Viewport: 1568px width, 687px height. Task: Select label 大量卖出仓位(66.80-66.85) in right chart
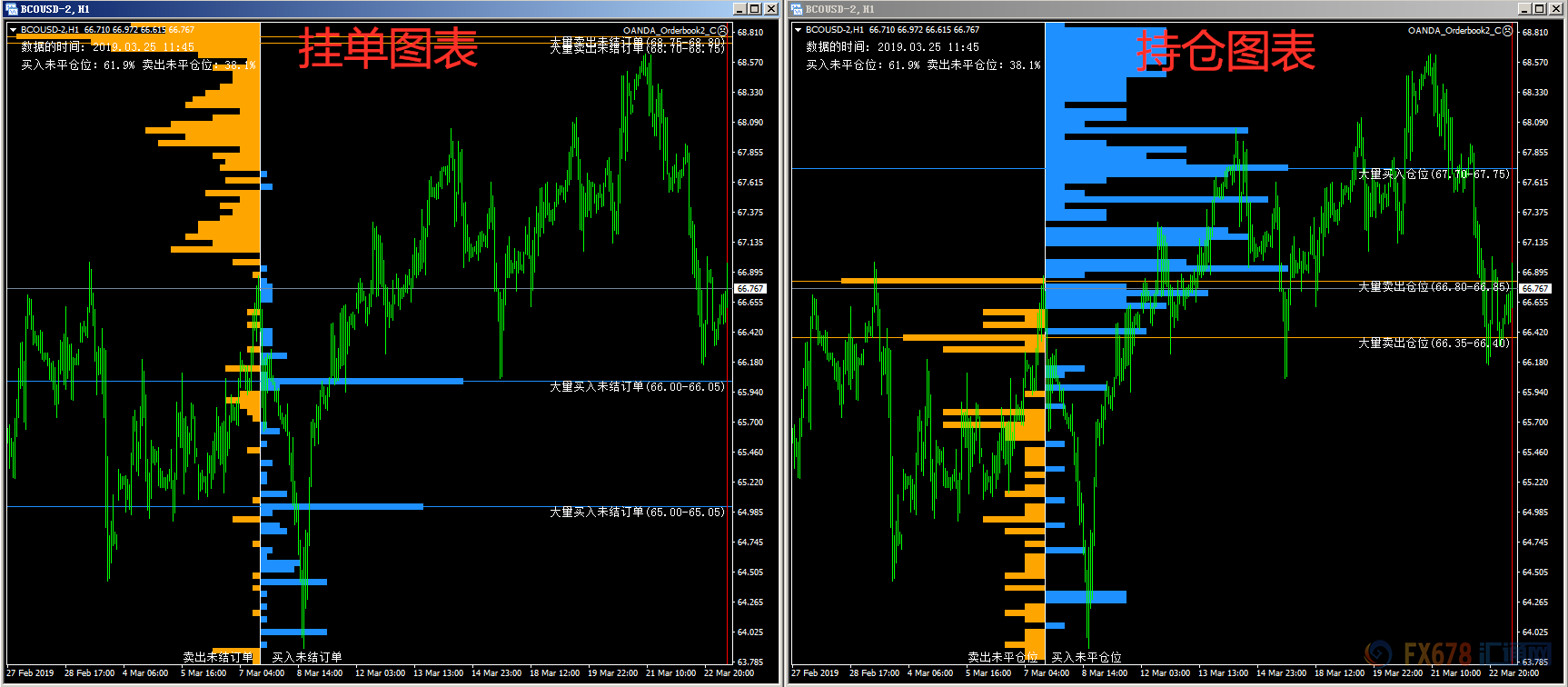click(x=1434, y=287)
